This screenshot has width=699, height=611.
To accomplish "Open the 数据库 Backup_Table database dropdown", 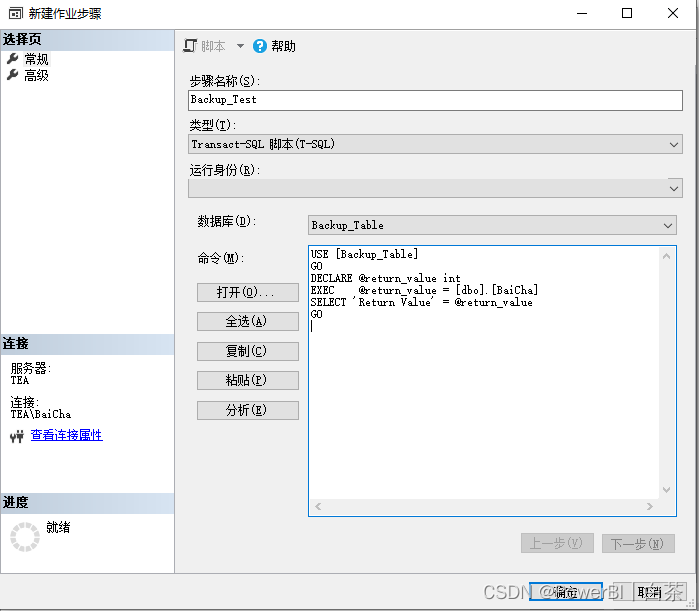I will [492, 225].
